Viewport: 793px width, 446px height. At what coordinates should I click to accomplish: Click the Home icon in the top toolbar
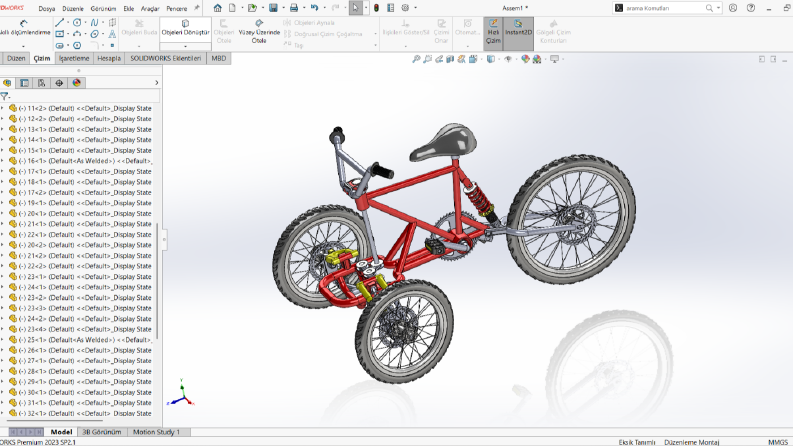pos(217,8)
